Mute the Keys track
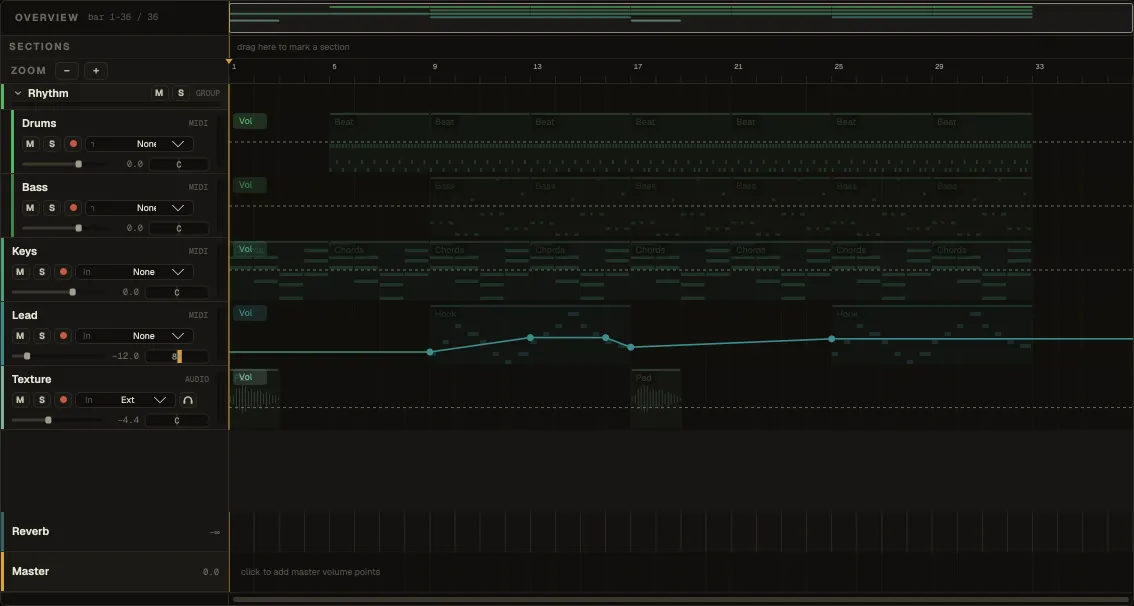The width and height of the screenshot is (1134, 606). pyautogui.click(x=20, y=272)
